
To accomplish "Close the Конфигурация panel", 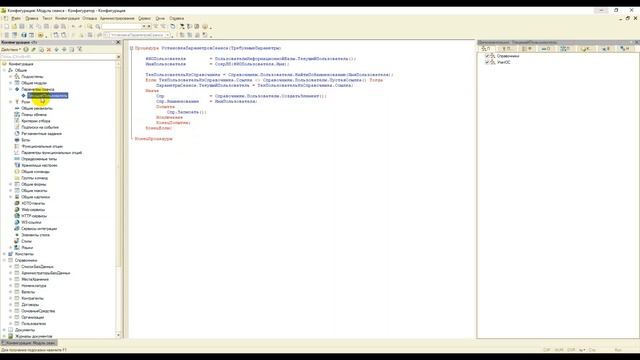I will [118, 42].
